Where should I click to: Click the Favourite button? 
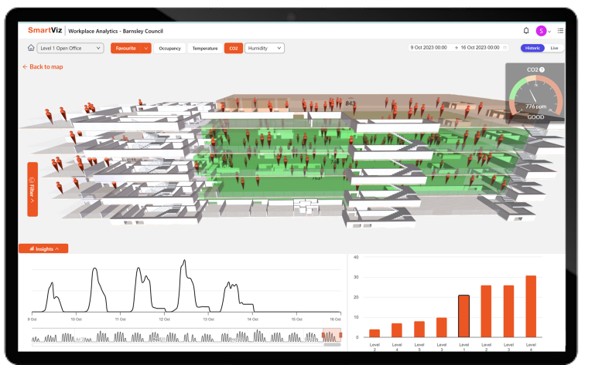[126, 48]
